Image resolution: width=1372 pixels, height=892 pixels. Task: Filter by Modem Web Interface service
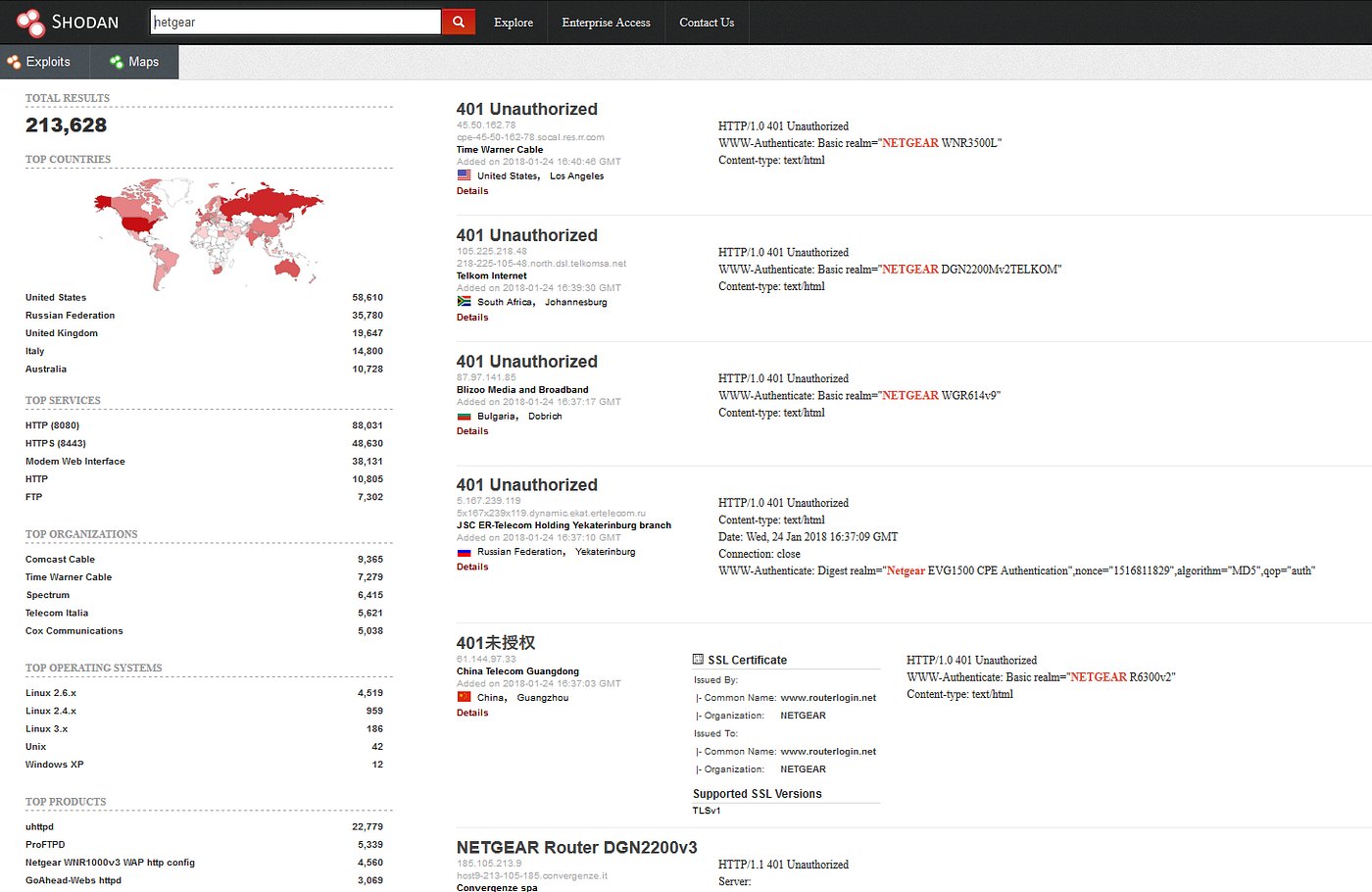(75, 462)
